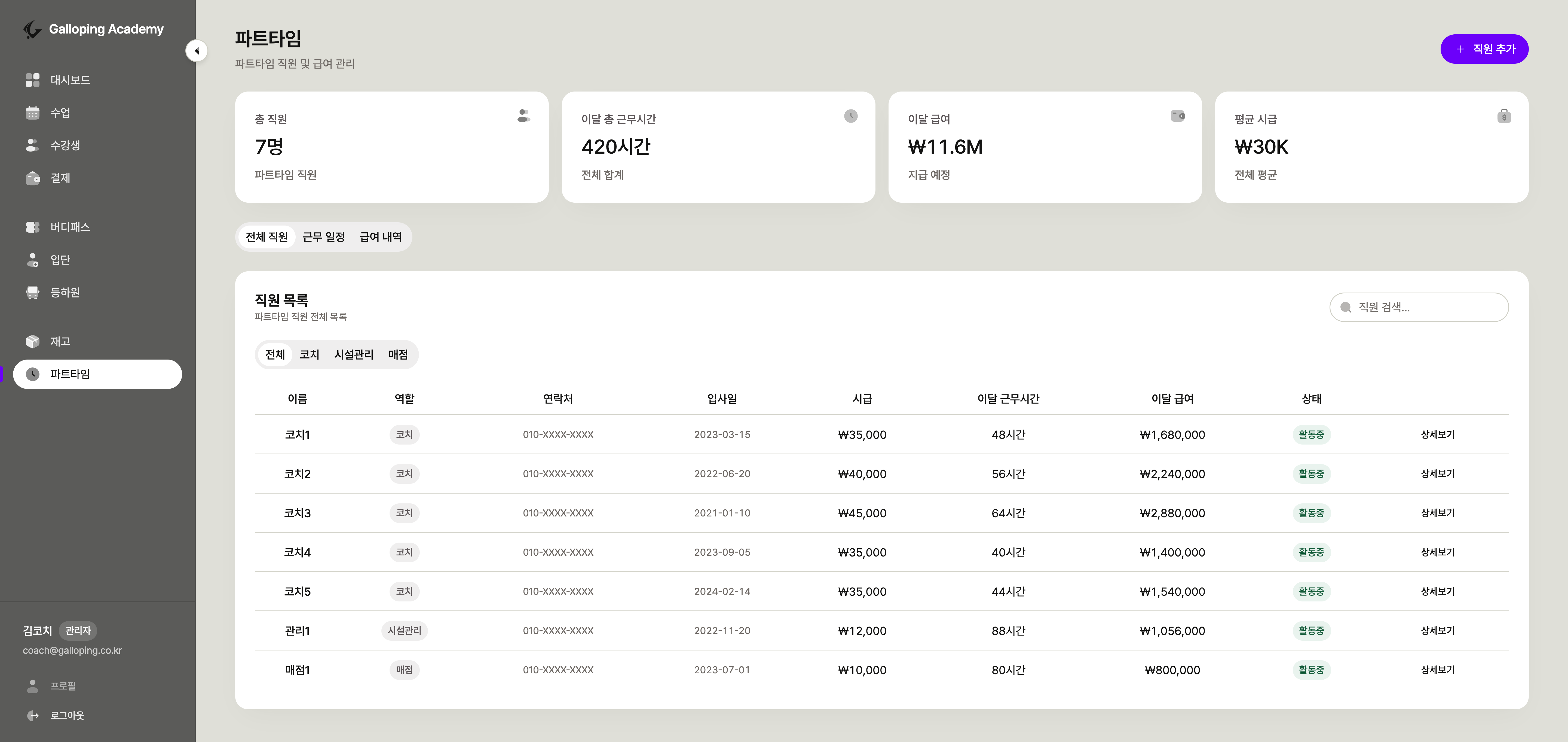1568x742 pixels.
Task: Switch to the 근무 일정 tab
Action: pos(324,237)
